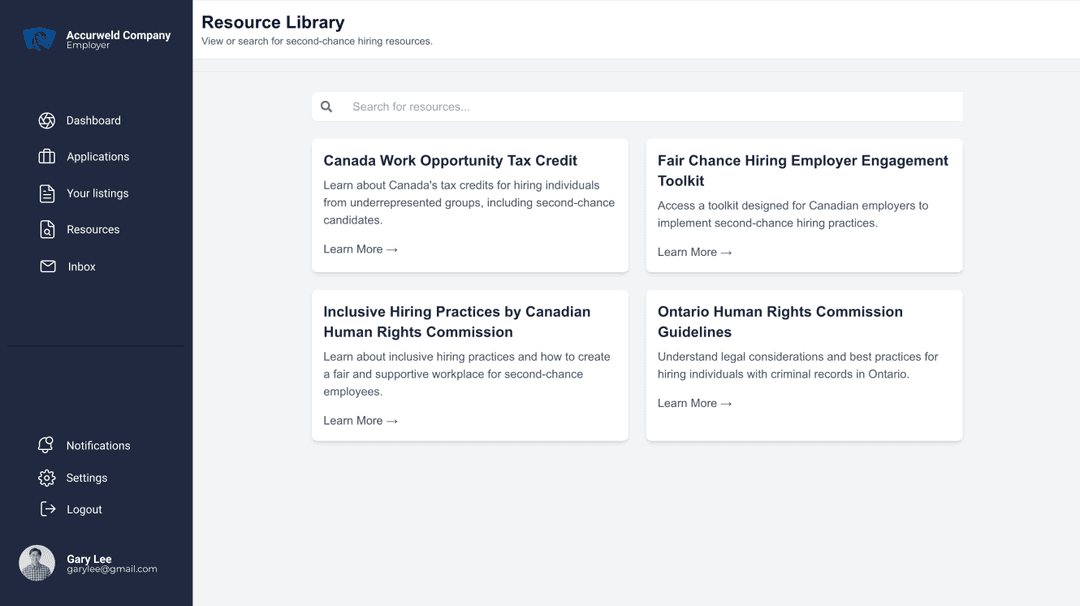Click the 'Access a toolkit designed' description
Viewport: 1080px width, 606px height.
pos(793,214)
